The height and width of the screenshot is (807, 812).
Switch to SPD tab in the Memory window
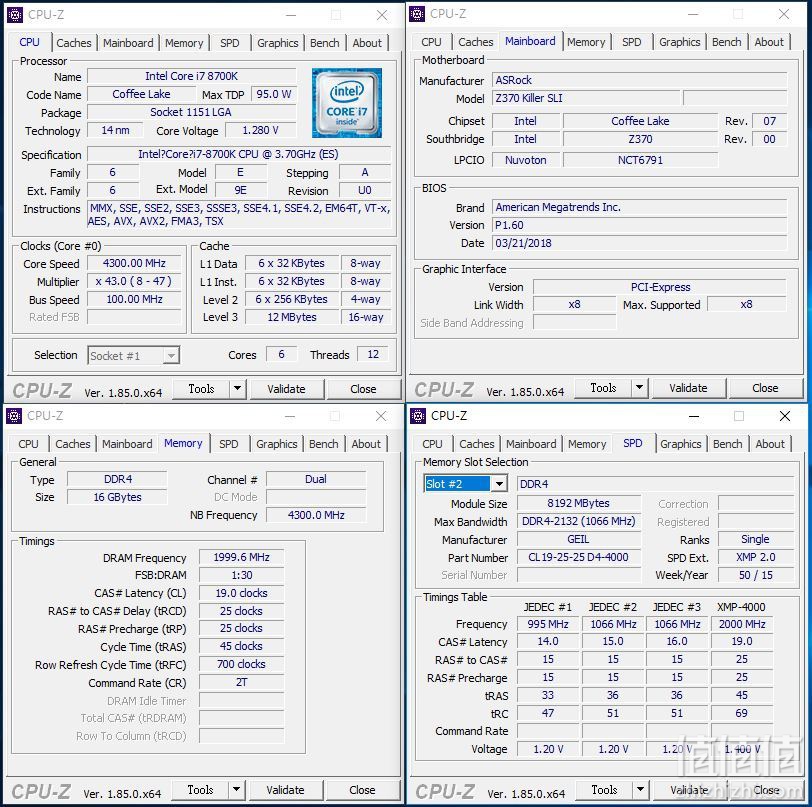coord(228,444)
